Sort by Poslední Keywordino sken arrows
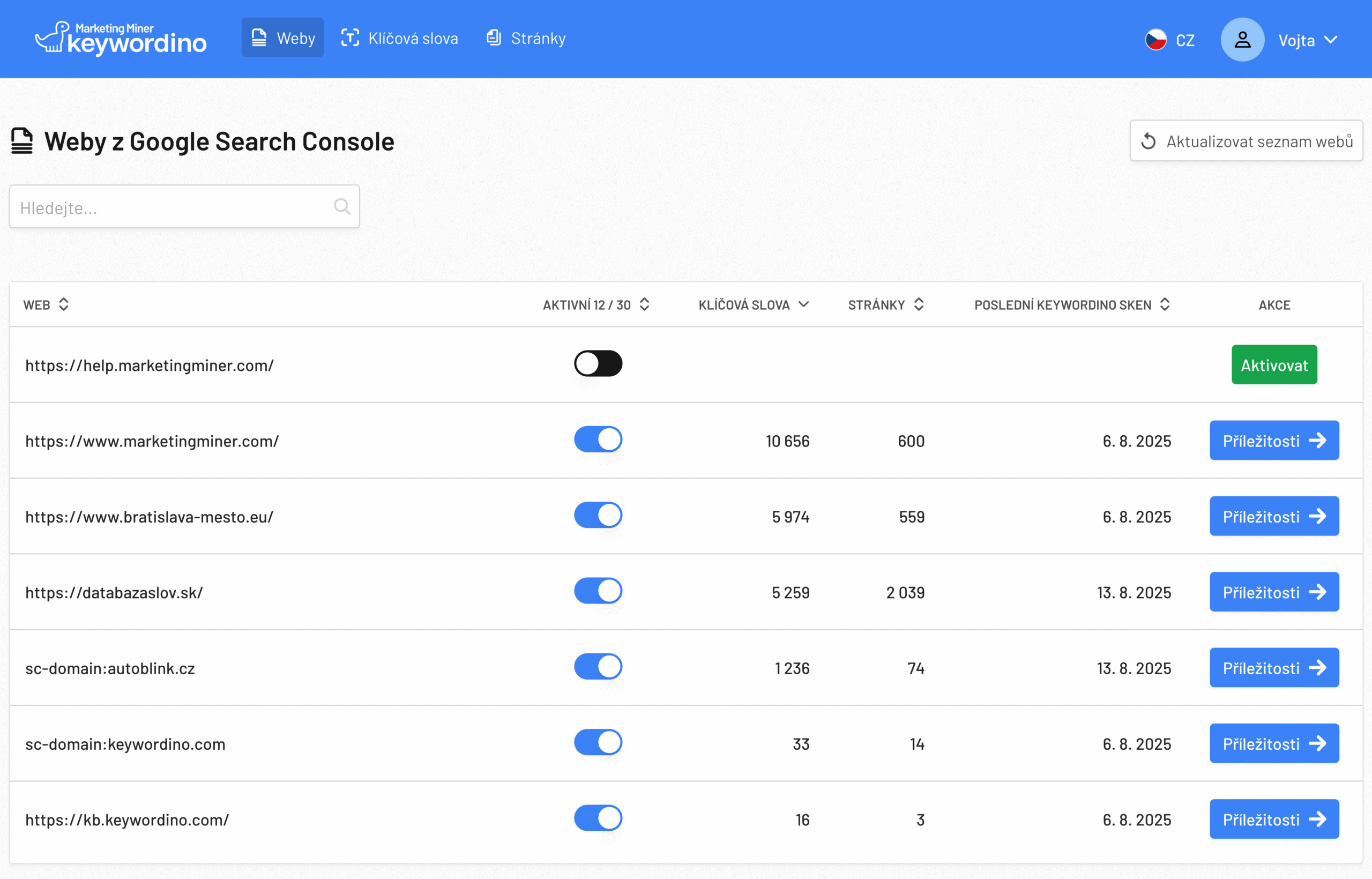The image size is (1372, 879). 1165,304
